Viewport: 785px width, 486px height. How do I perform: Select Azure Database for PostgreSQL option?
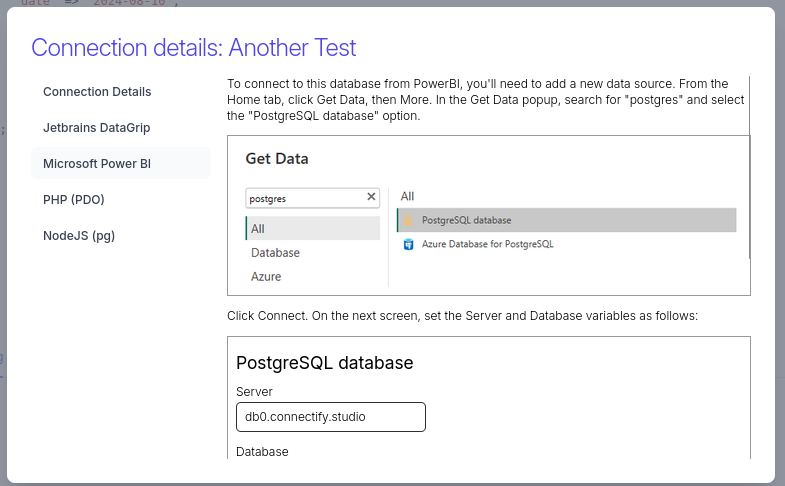click(x=487, y=244)
